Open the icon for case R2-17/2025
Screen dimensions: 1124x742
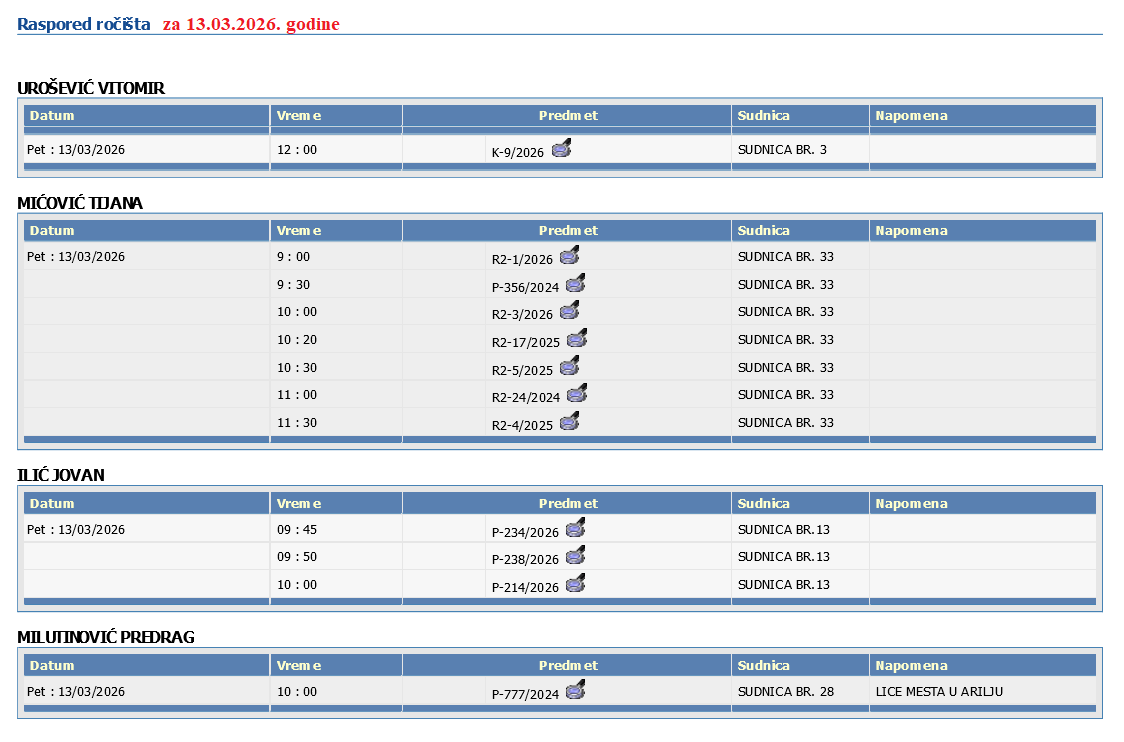click(577, 339)
